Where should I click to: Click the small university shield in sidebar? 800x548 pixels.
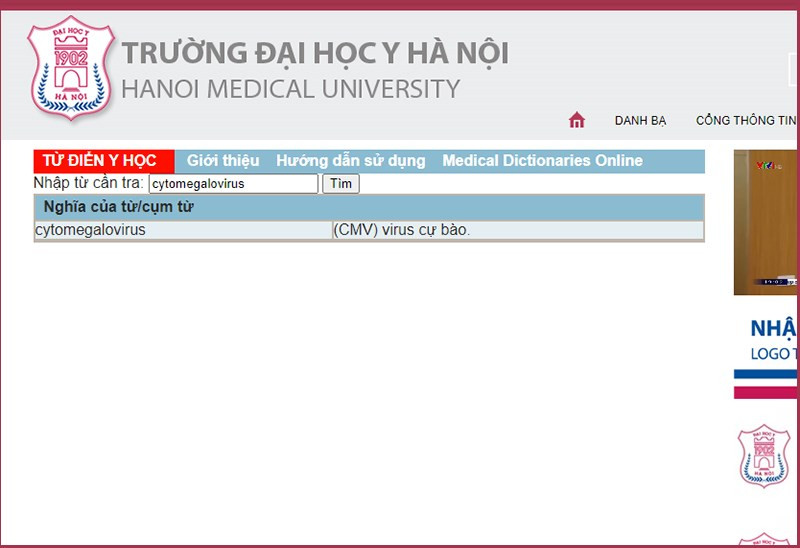[x=764, y=455]
